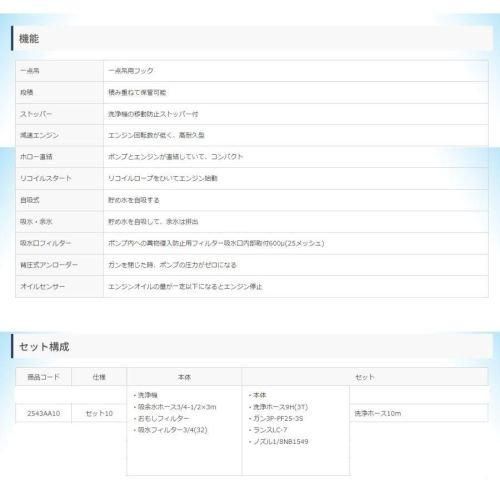Click the 機能 section heading
Image resolution: width=500 pixels, height=500 pixels.
click(29, 39)
